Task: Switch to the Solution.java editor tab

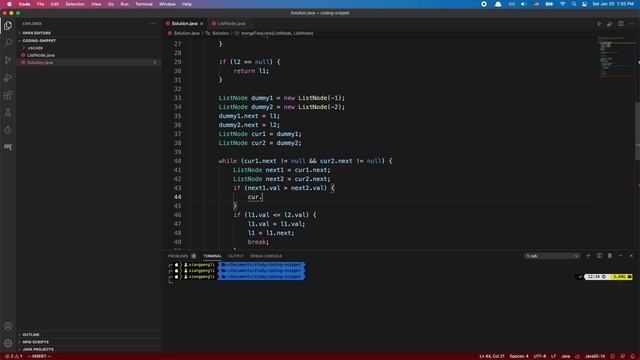Action: pyautogui.click(x=184, y=24)
